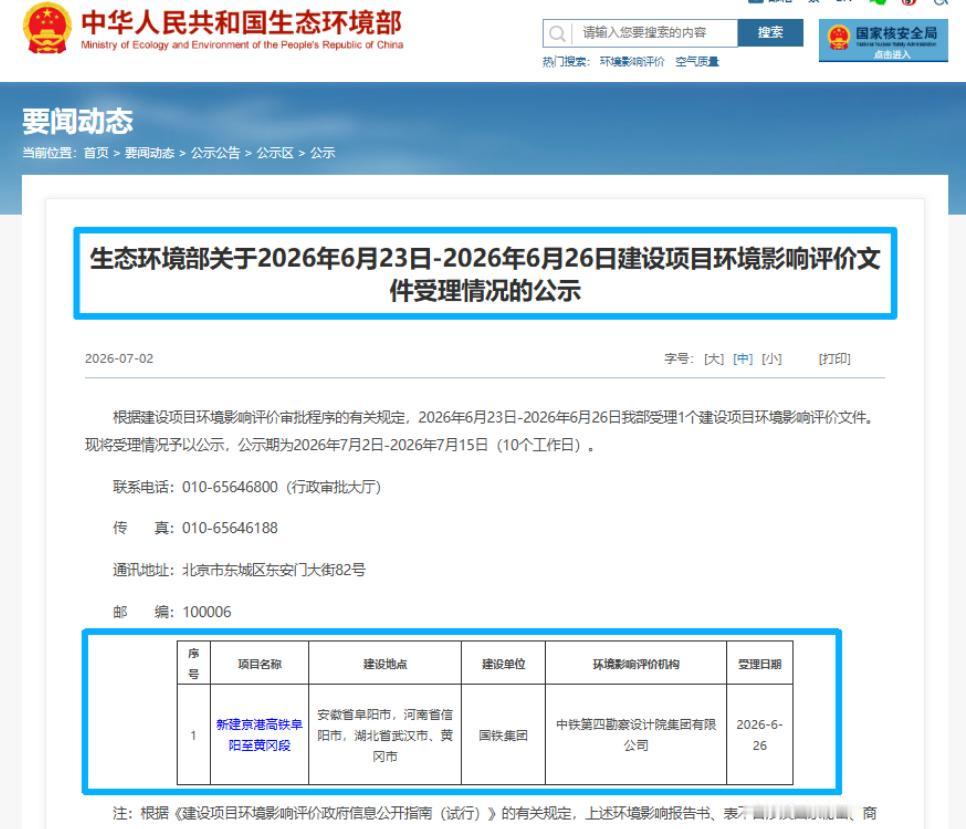
Task: Open the 国家核安全局 banner
Action: [x=883, y=40]
